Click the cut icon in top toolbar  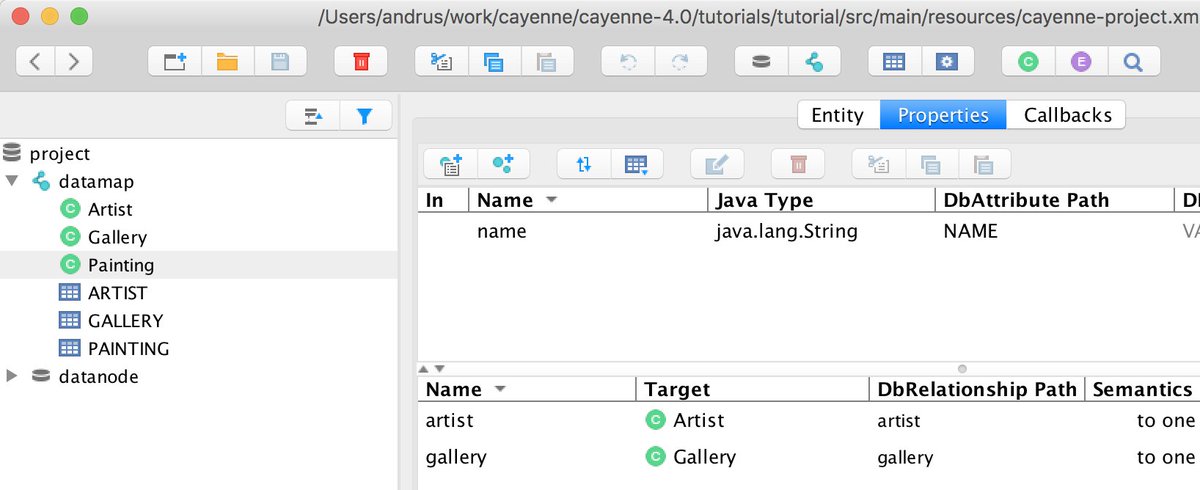click(x=441, y=62)
